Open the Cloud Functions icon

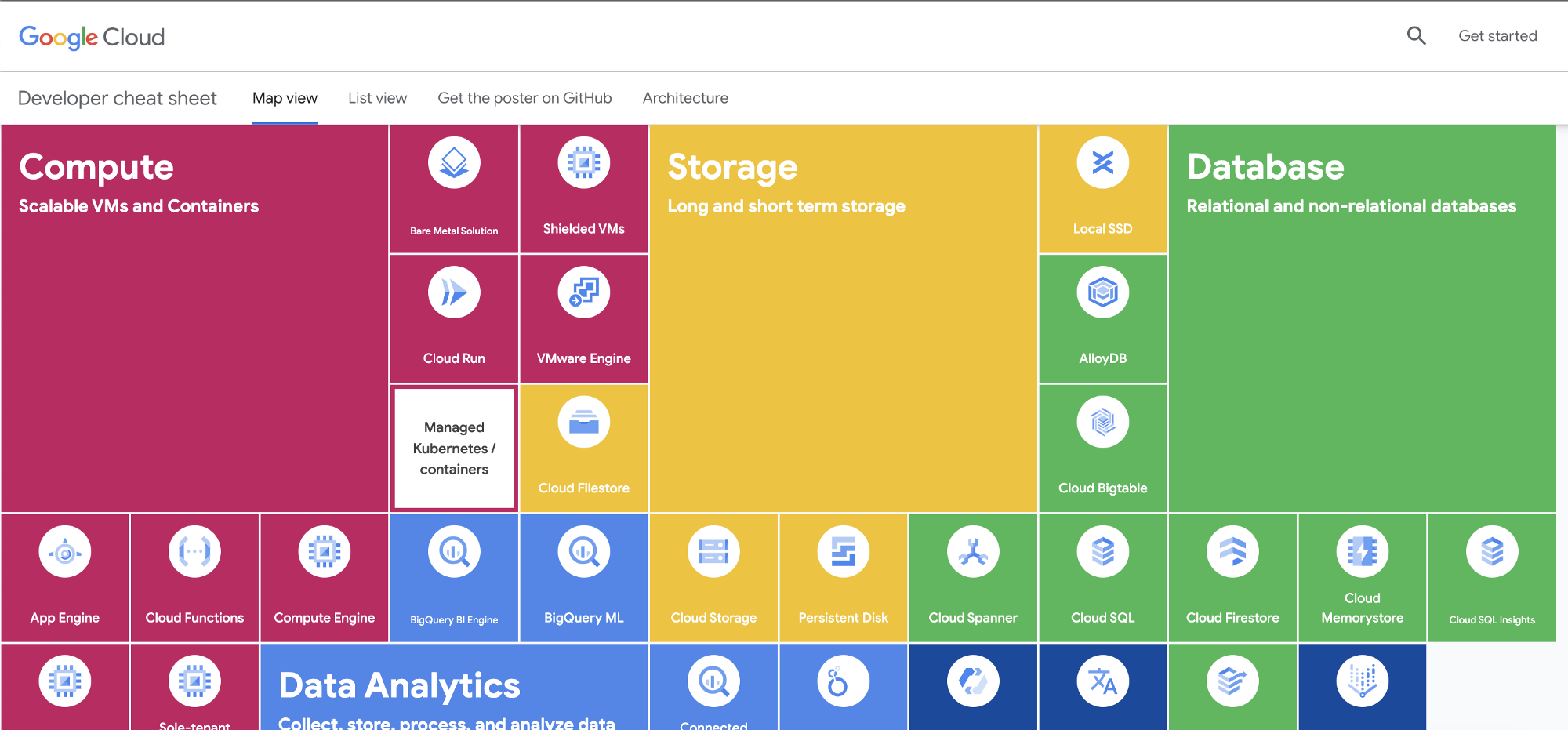194,552
